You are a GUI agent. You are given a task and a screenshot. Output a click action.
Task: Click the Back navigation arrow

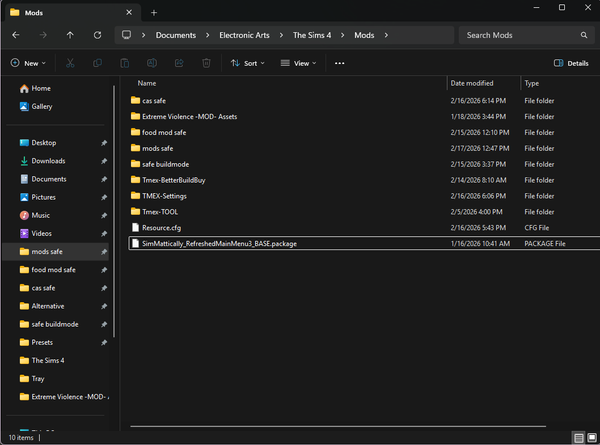(x=15, y=35)
